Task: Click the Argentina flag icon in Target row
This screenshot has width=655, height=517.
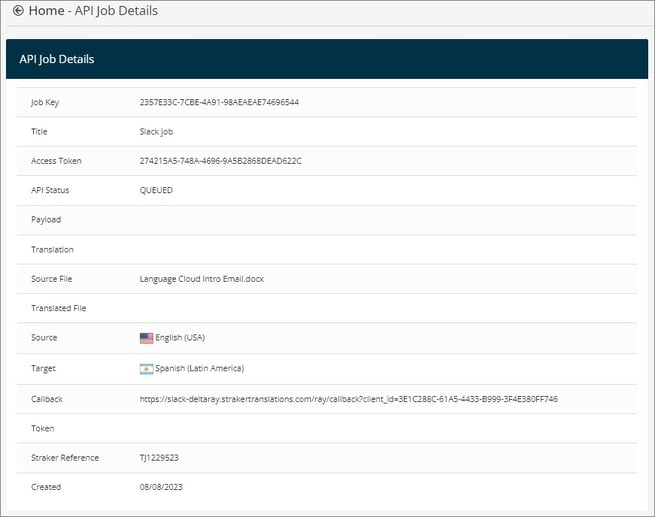Action: tap(146, 369)
